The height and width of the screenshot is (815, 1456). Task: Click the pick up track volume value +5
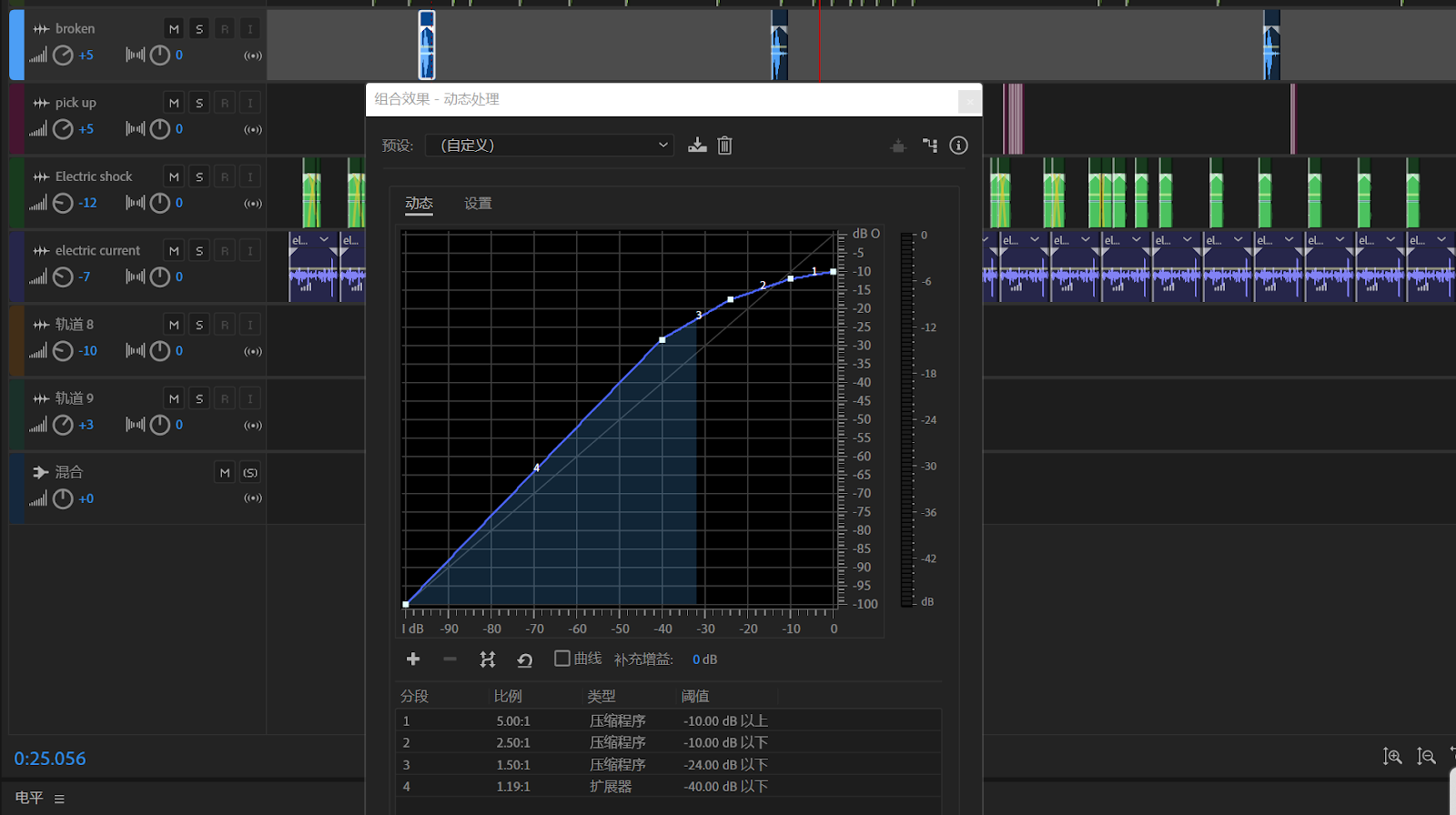coord(86,129)
